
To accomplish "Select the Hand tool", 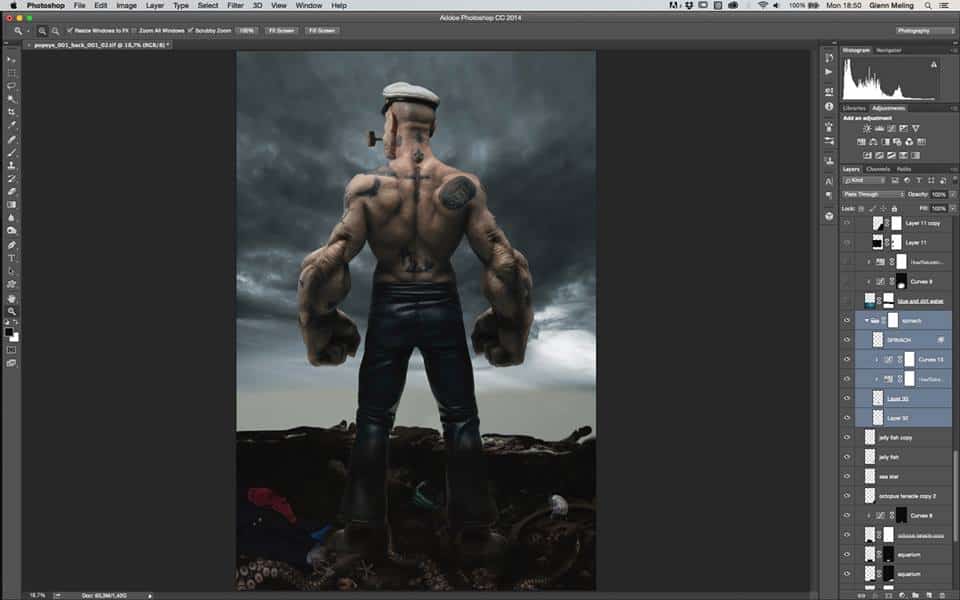I will (x=12, y=298).
